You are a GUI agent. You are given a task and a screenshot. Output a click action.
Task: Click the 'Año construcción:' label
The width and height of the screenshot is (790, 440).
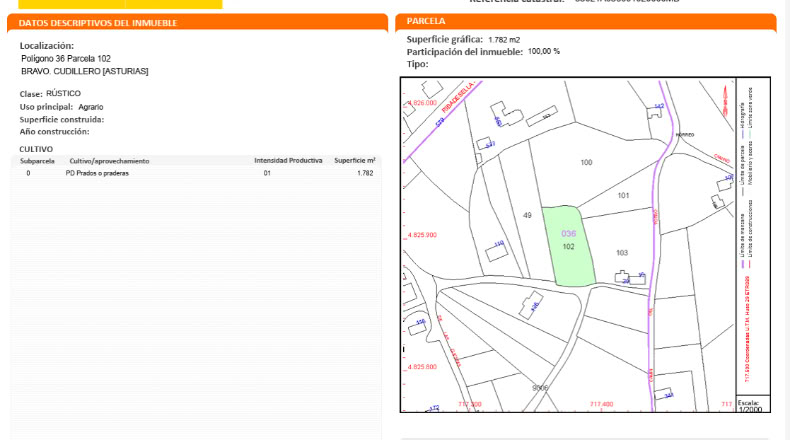[x=54, y=132]
